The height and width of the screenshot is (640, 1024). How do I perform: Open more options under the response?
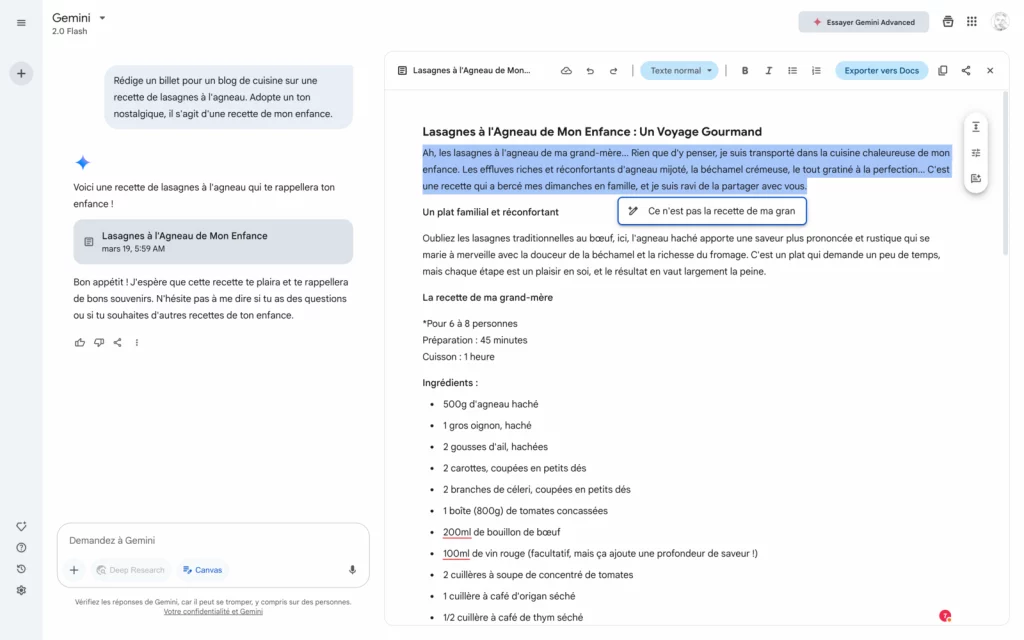click(x=137, y=342)
